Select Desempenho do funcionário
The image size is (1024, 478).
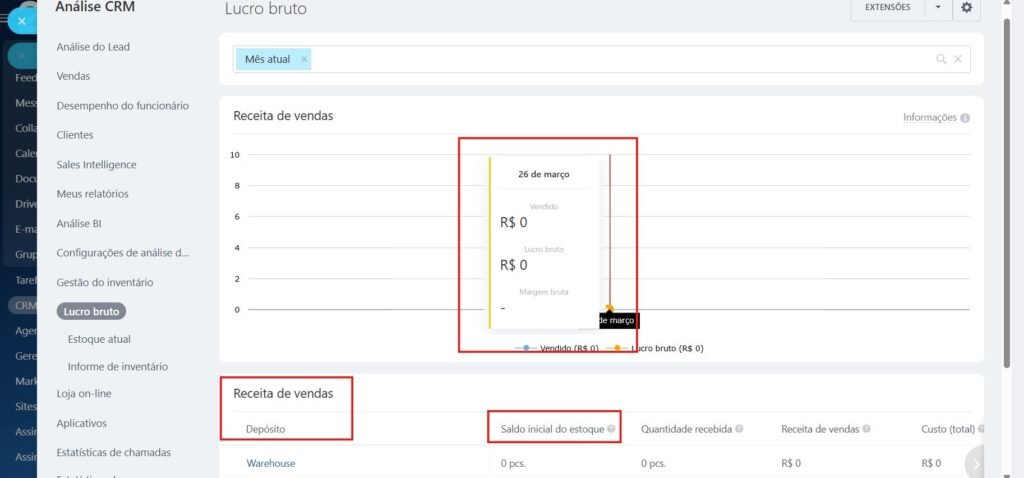123,106
